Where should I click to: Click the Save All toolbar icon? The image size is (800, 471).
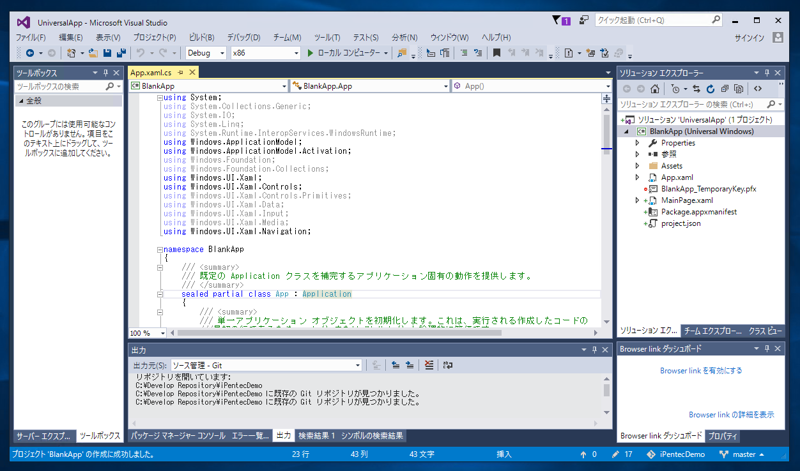(x=121, y=53)
